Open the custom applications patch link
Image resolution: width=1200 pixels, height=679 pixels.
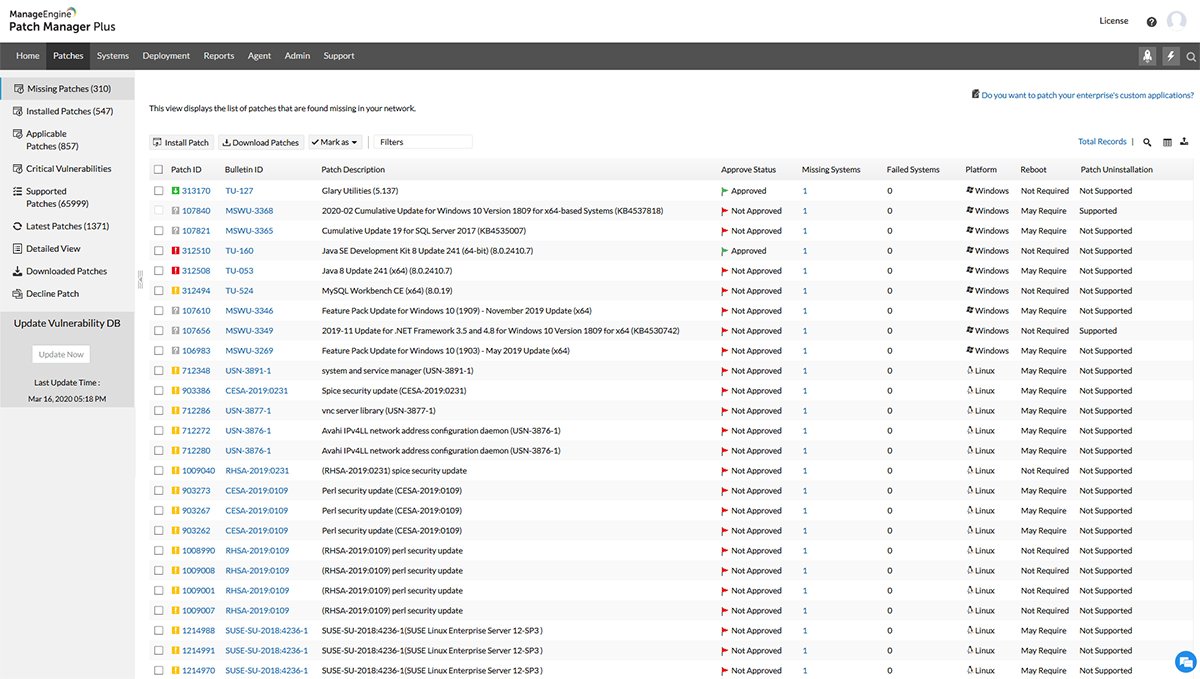(1087, 95)
